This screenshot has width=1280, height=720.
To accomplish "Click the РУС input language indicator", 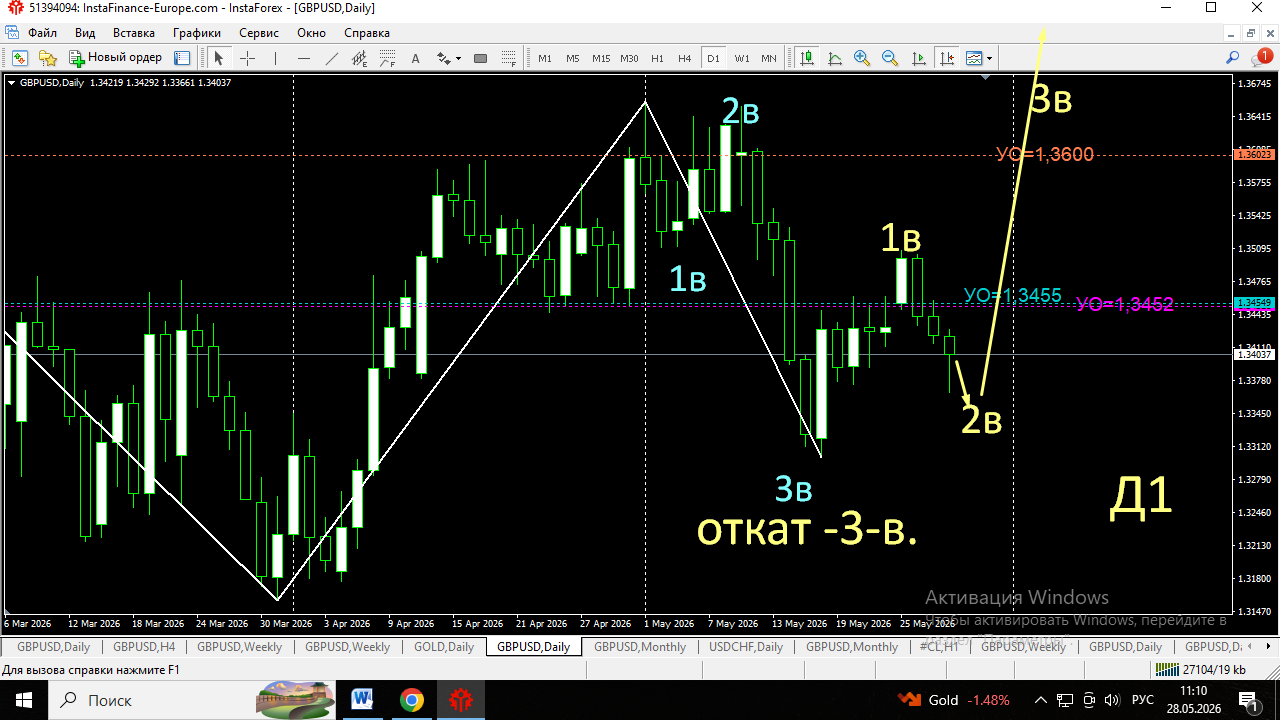I will pos(1143,700).
